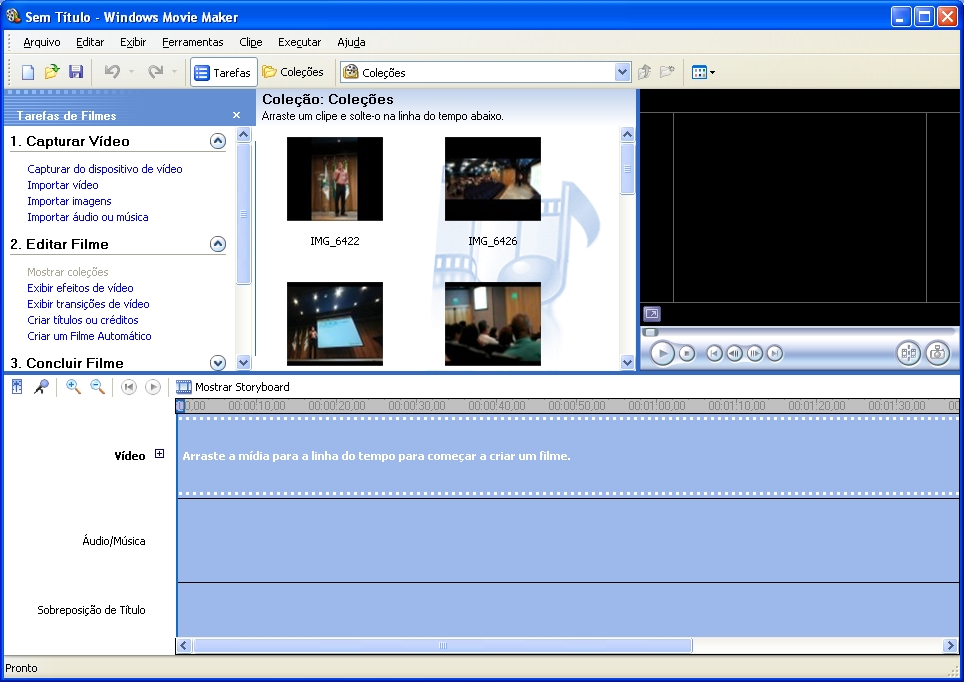Click the Importar vídeo link

point(63,185)
